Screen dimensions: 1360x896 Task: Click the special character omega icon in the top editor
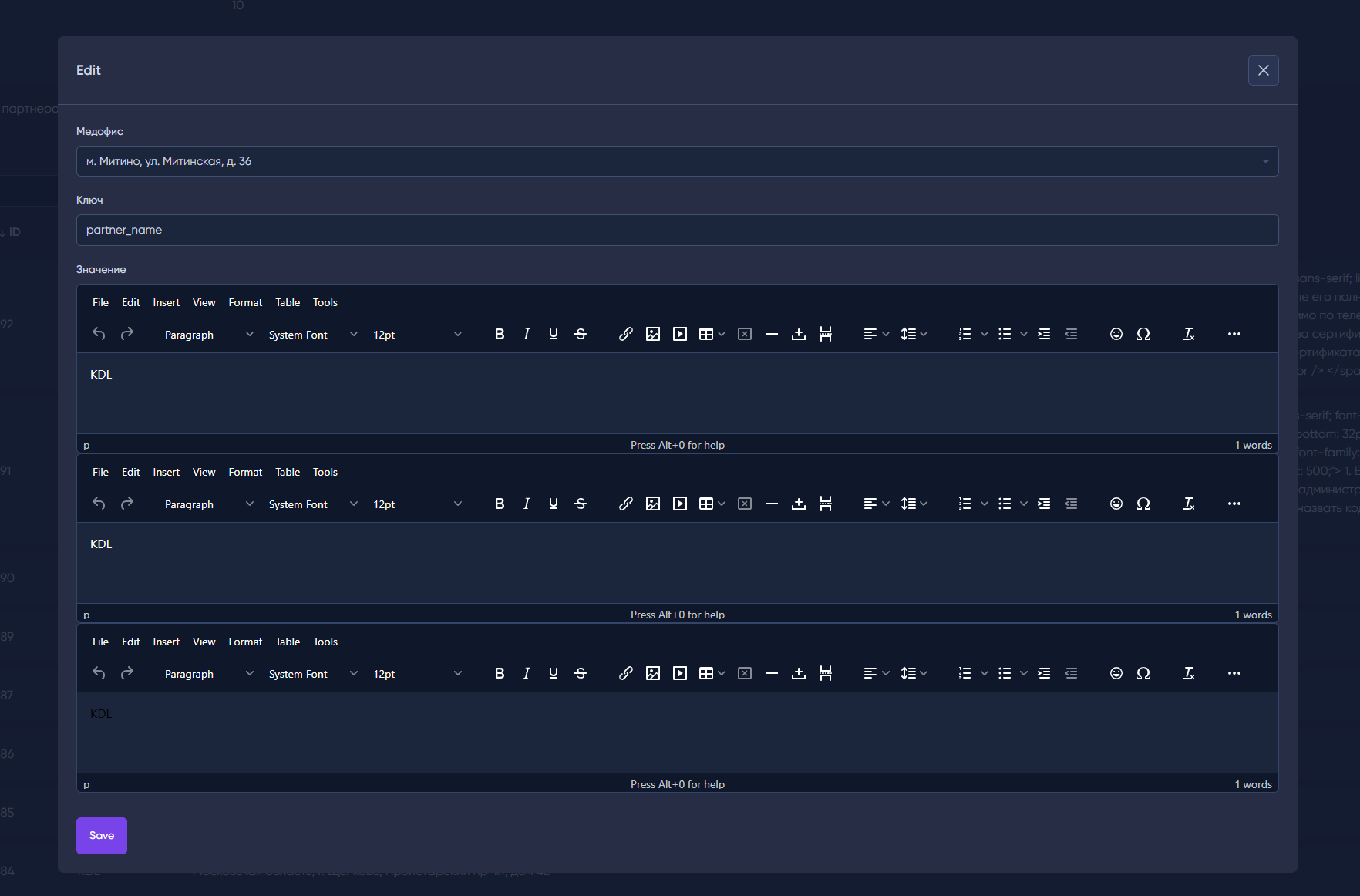(x=1143, y=334)
